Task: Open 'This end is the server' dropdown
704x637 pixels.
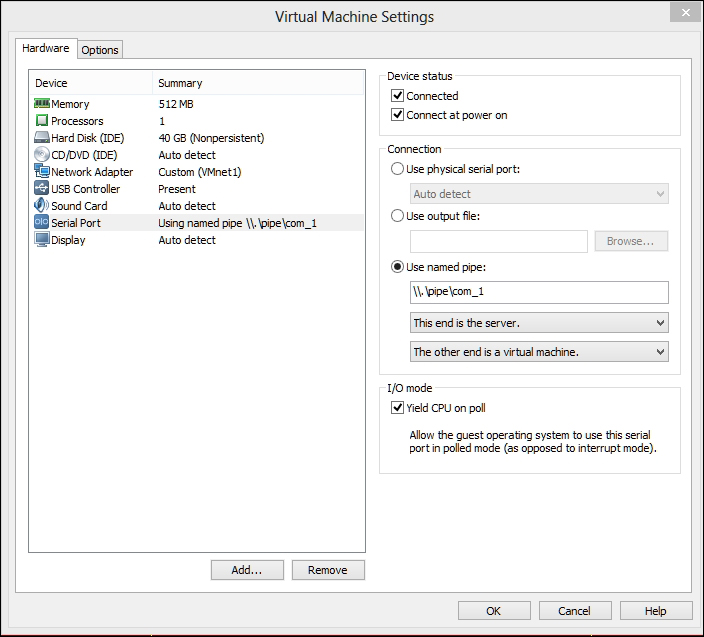Action: pyautogui.click(x=539, y=323)
